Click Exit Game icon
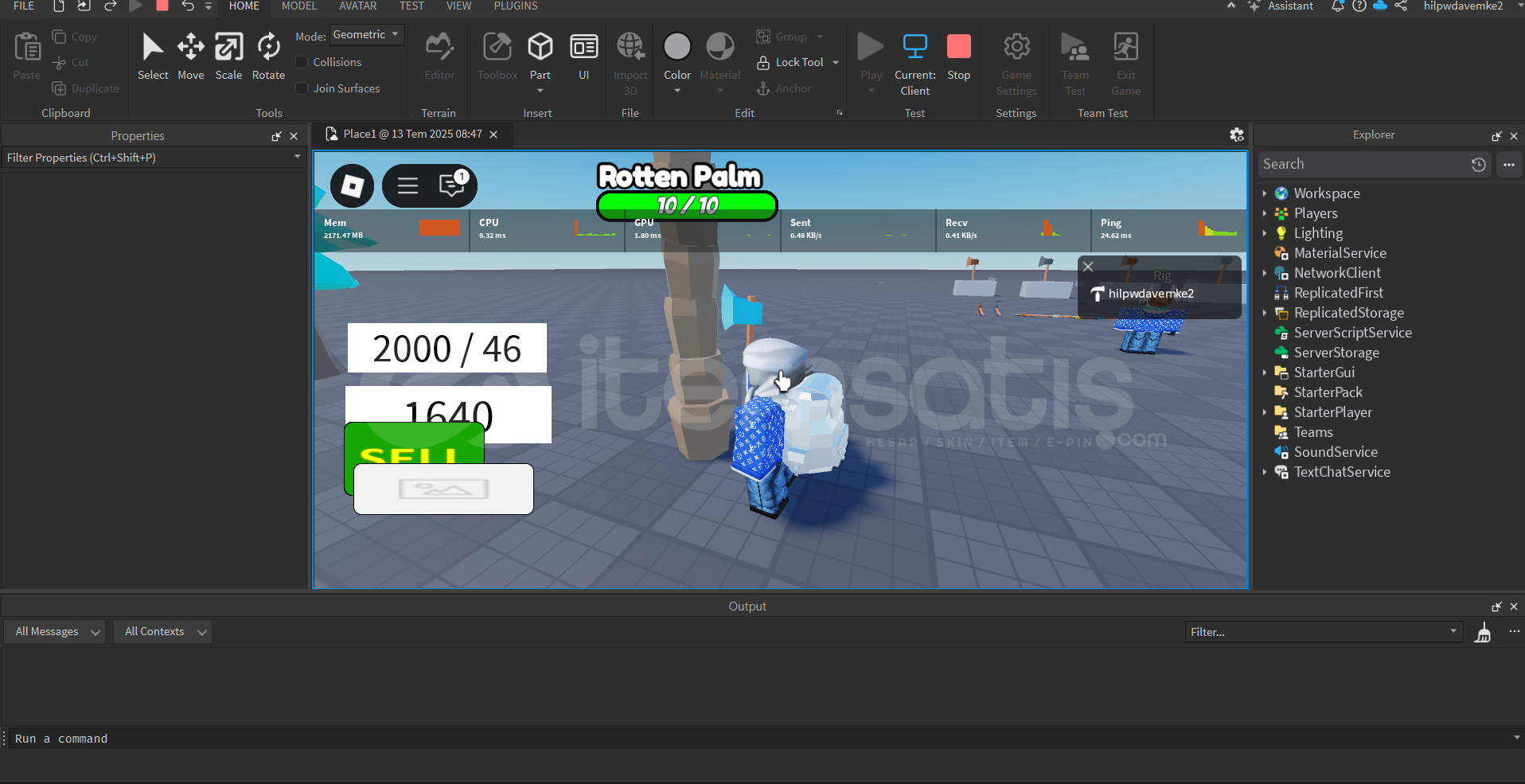1525x784 pixels. pos(1126,47)
